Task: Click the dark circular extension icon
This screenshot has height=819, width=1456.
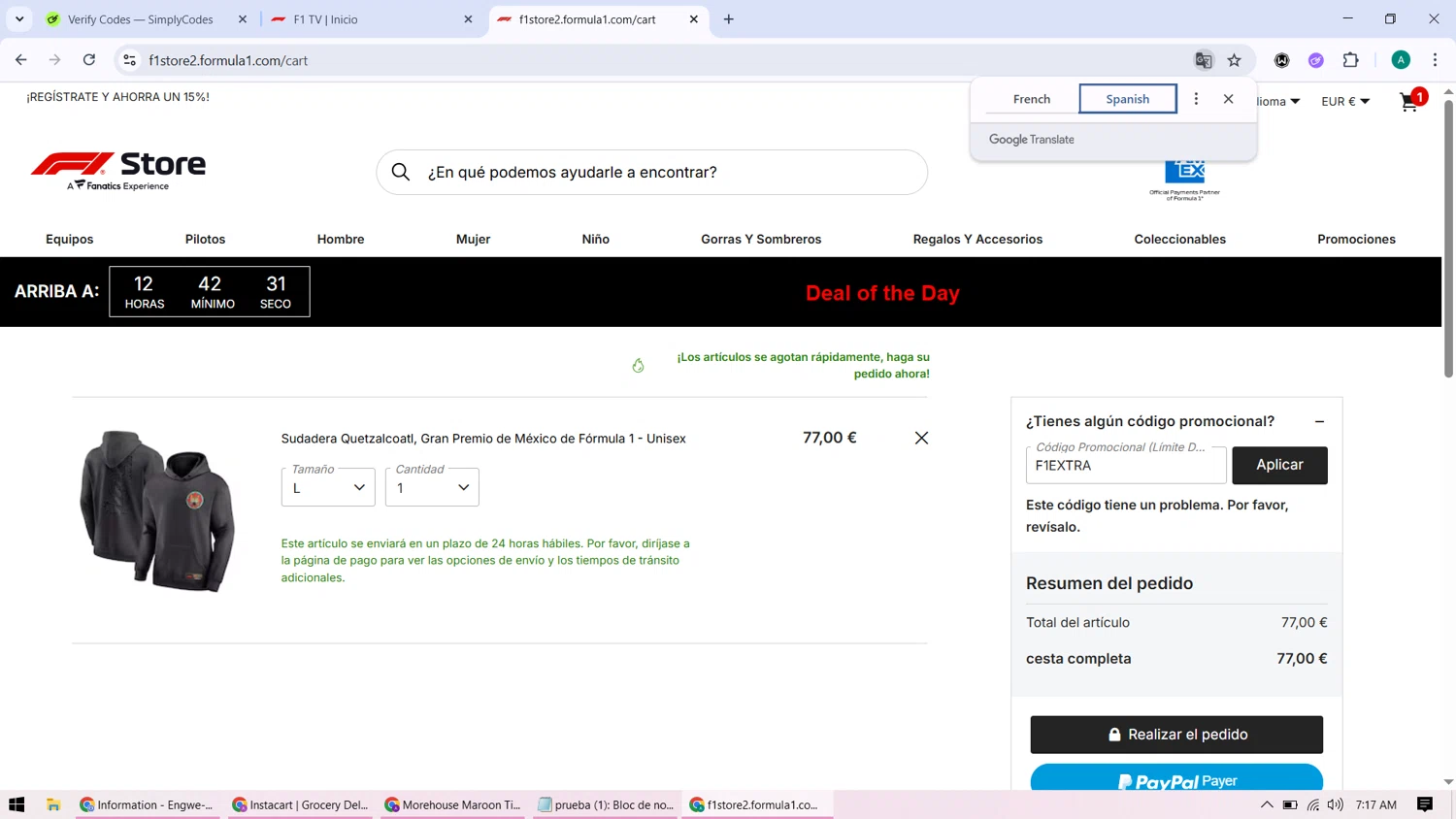Action: pyautogui.click(x=1282, y=60)
